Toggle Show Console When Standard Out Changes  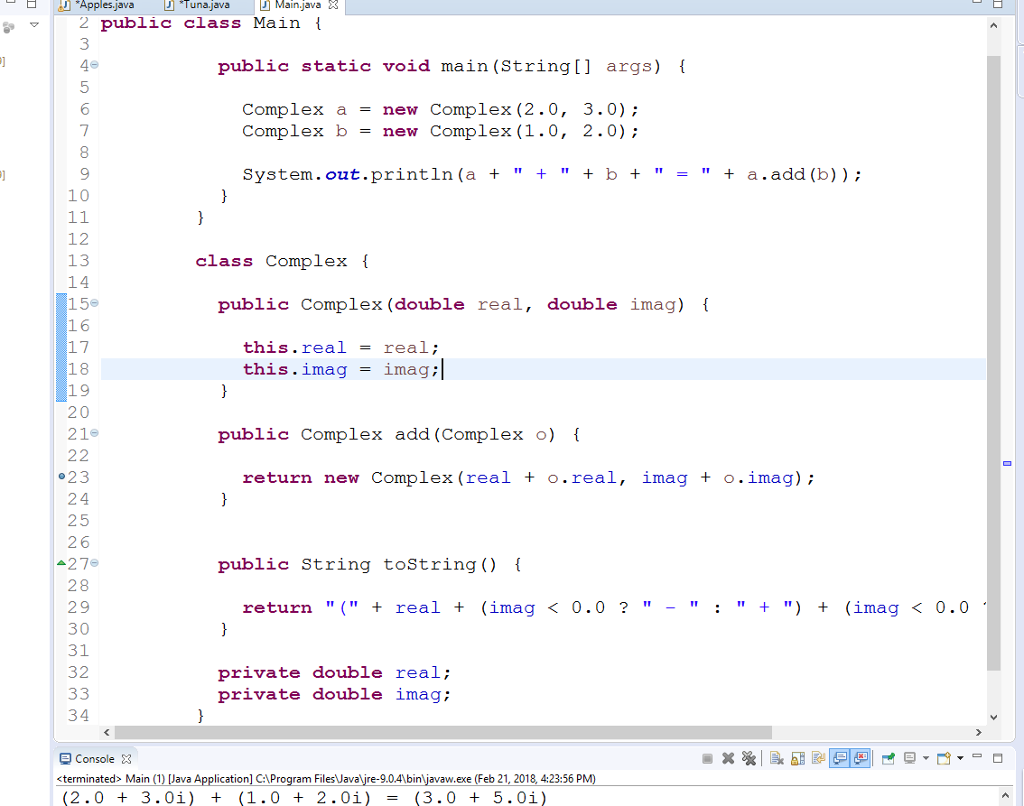pos(839,757)
